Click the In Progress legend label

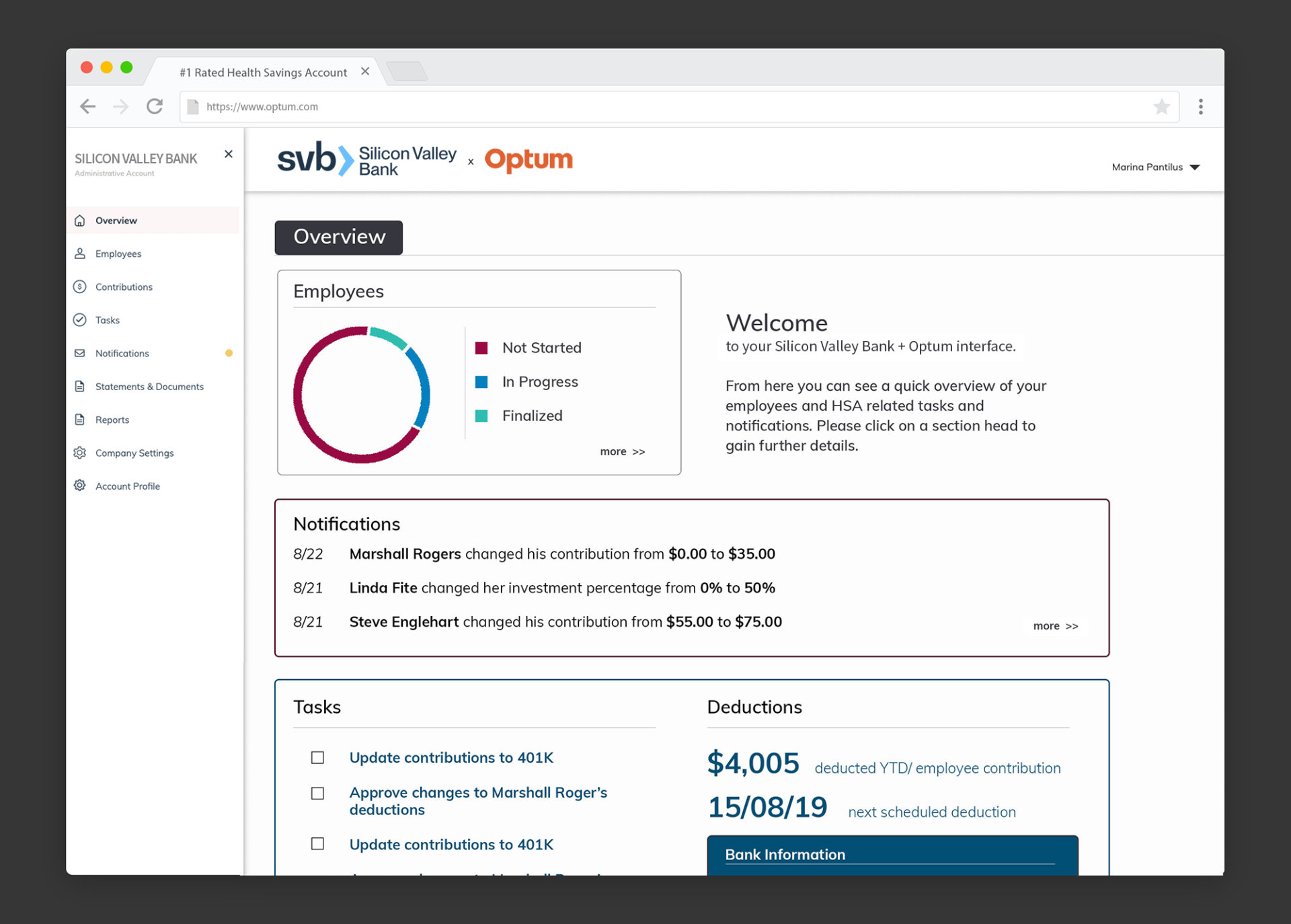[x=540, y=382]
